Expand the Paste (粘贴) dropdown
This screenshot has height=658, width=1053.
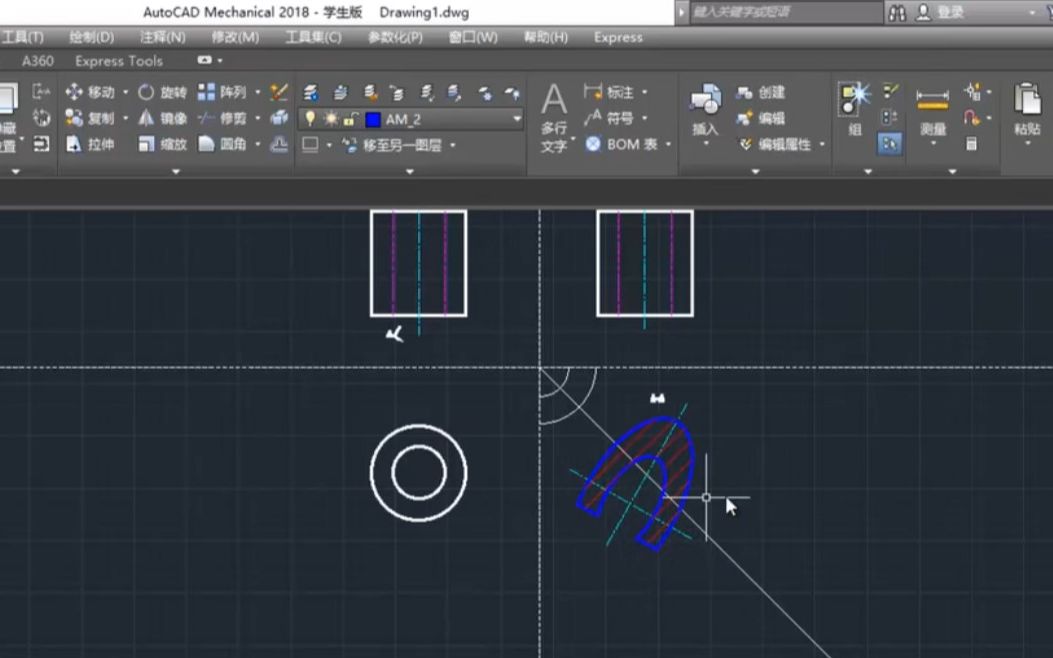(x=1027, y=144)
